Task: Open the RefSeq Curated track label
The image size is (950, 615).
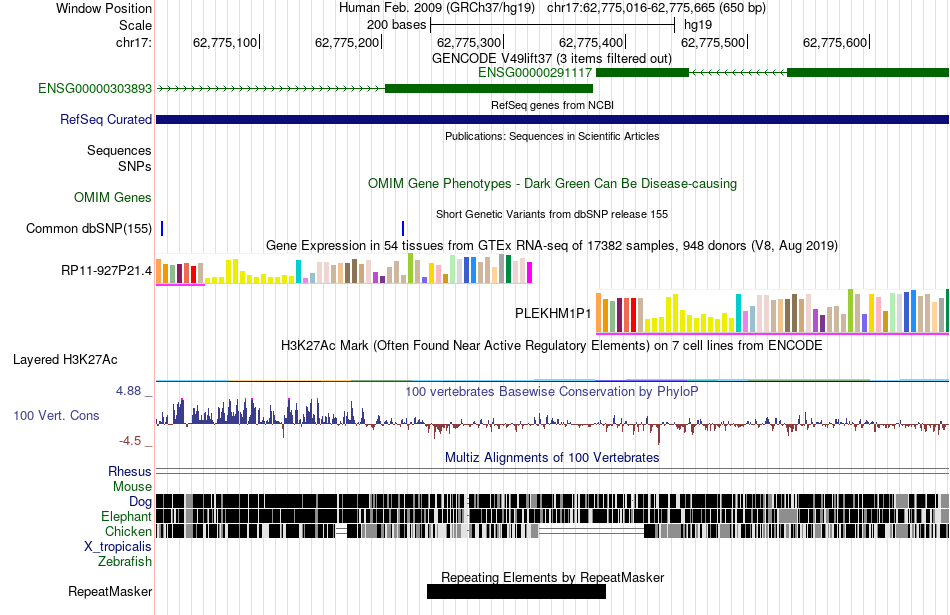Action: point(106,119)
